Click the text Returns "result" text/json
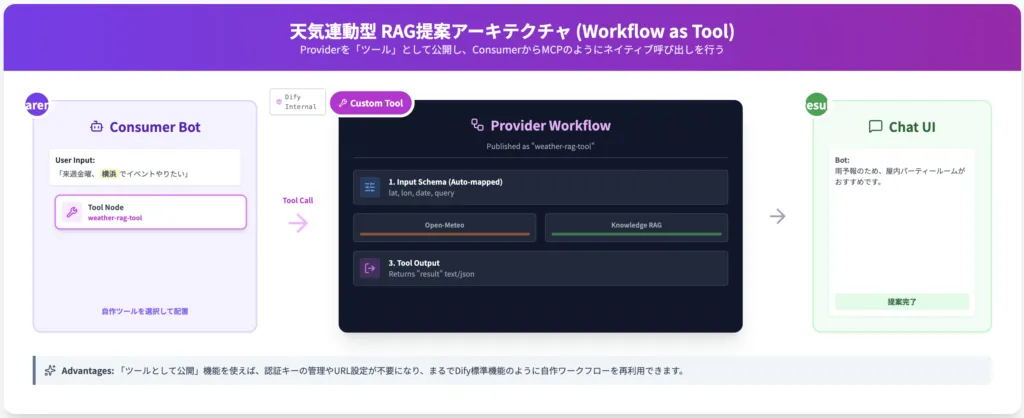 tap(432, 274)
